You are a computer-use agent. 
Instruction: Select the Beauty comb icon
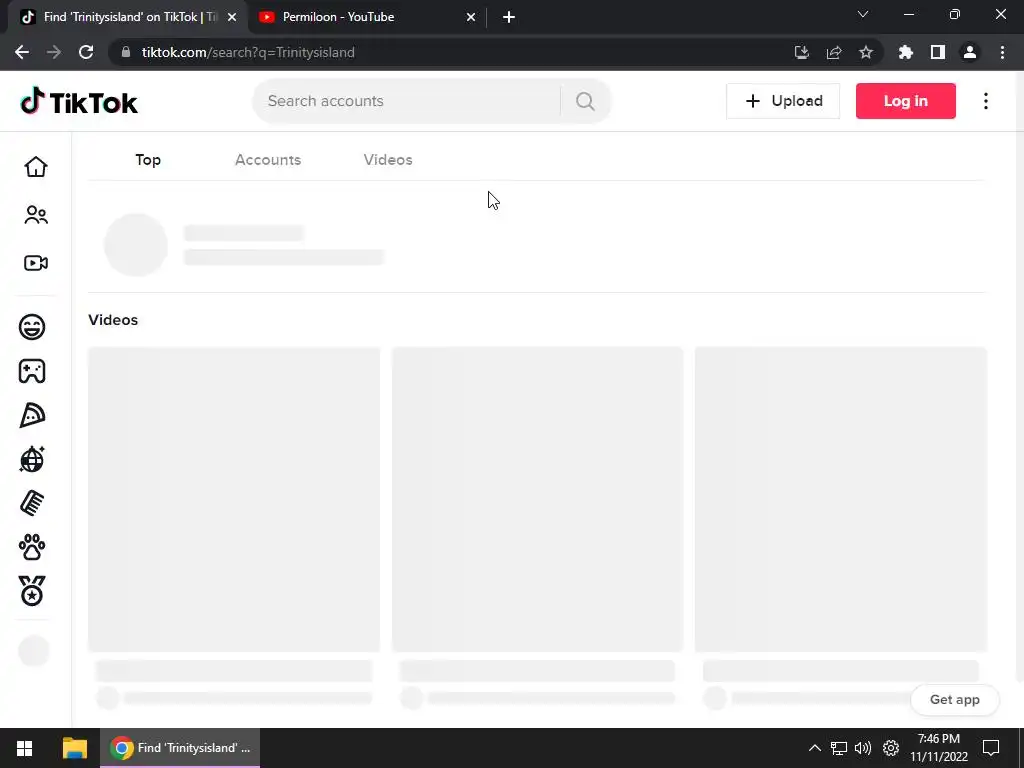32,504
